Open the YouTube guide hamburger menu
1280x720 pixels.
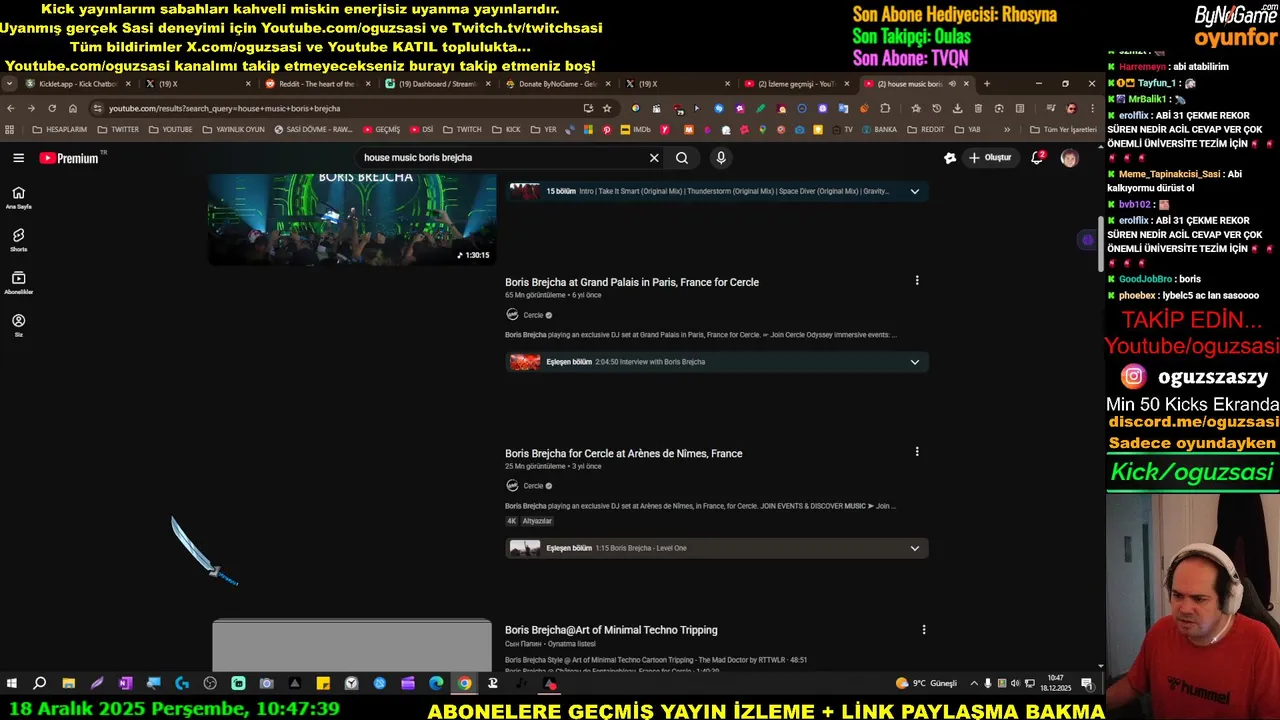click(18, 158)
